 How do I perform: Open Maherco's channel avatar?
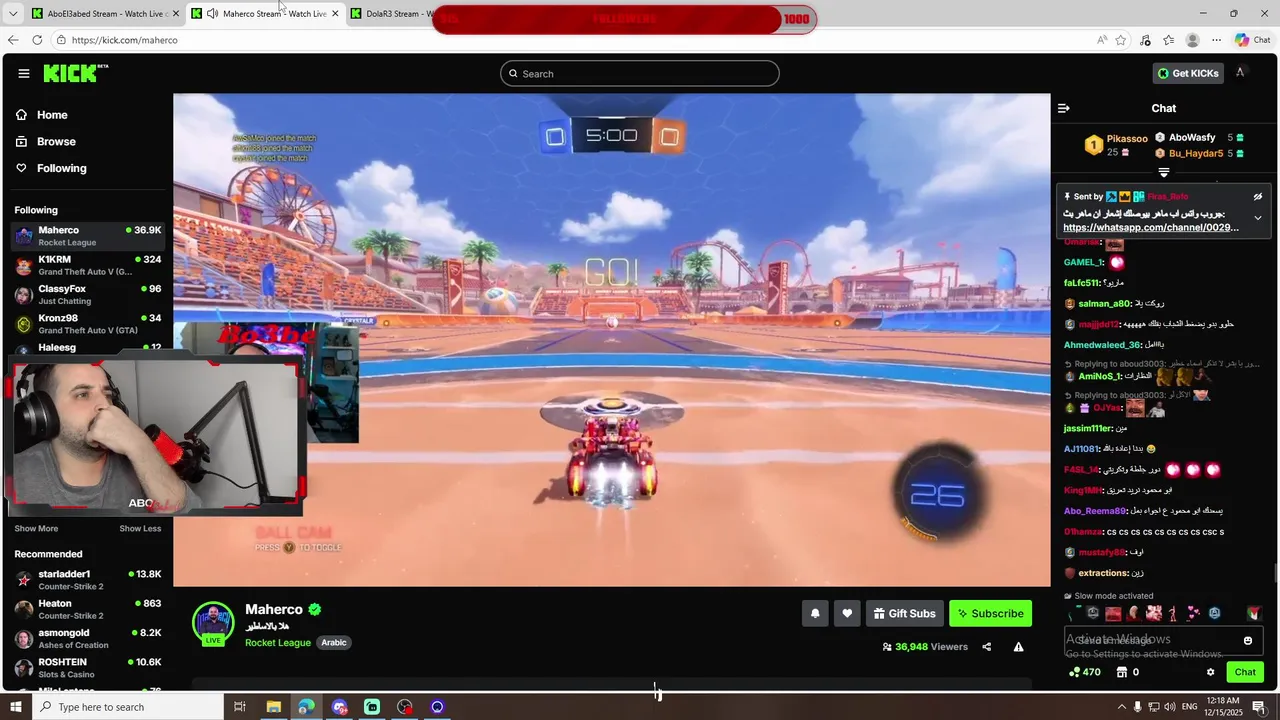pos(212,623)
